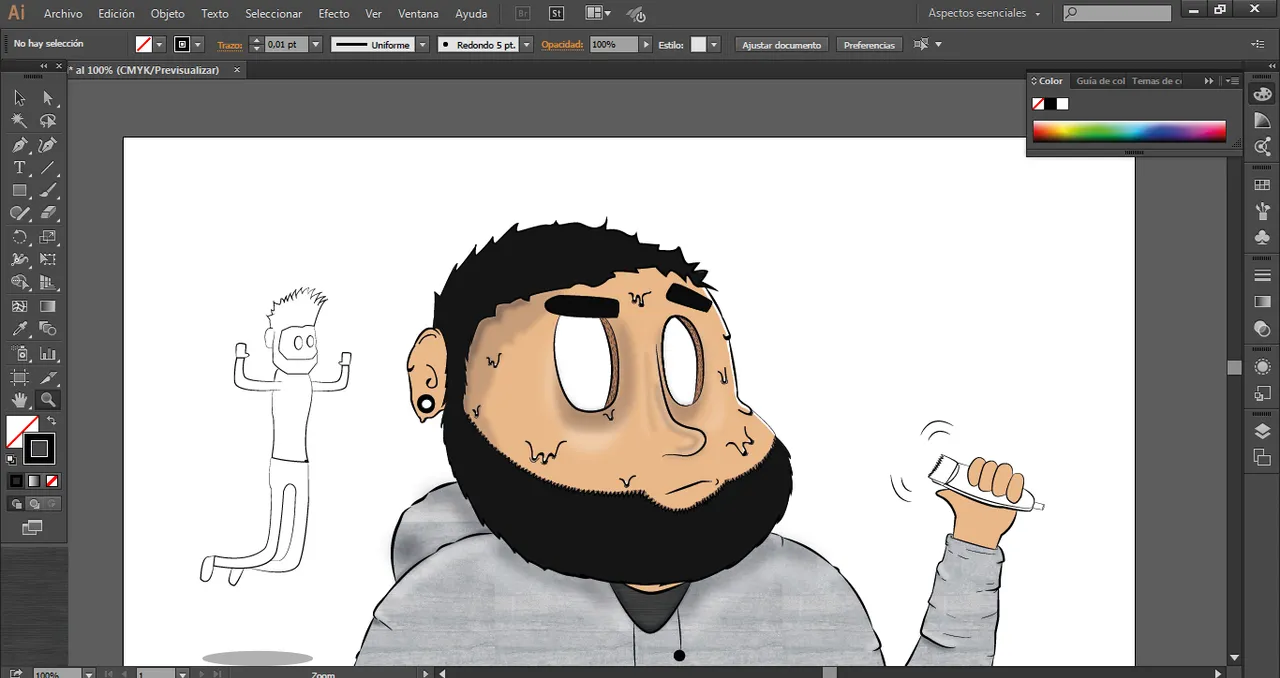Viewport: 1280px width, 678px height.
Task: Set the paint mode to None
Action: coord(52,481)
